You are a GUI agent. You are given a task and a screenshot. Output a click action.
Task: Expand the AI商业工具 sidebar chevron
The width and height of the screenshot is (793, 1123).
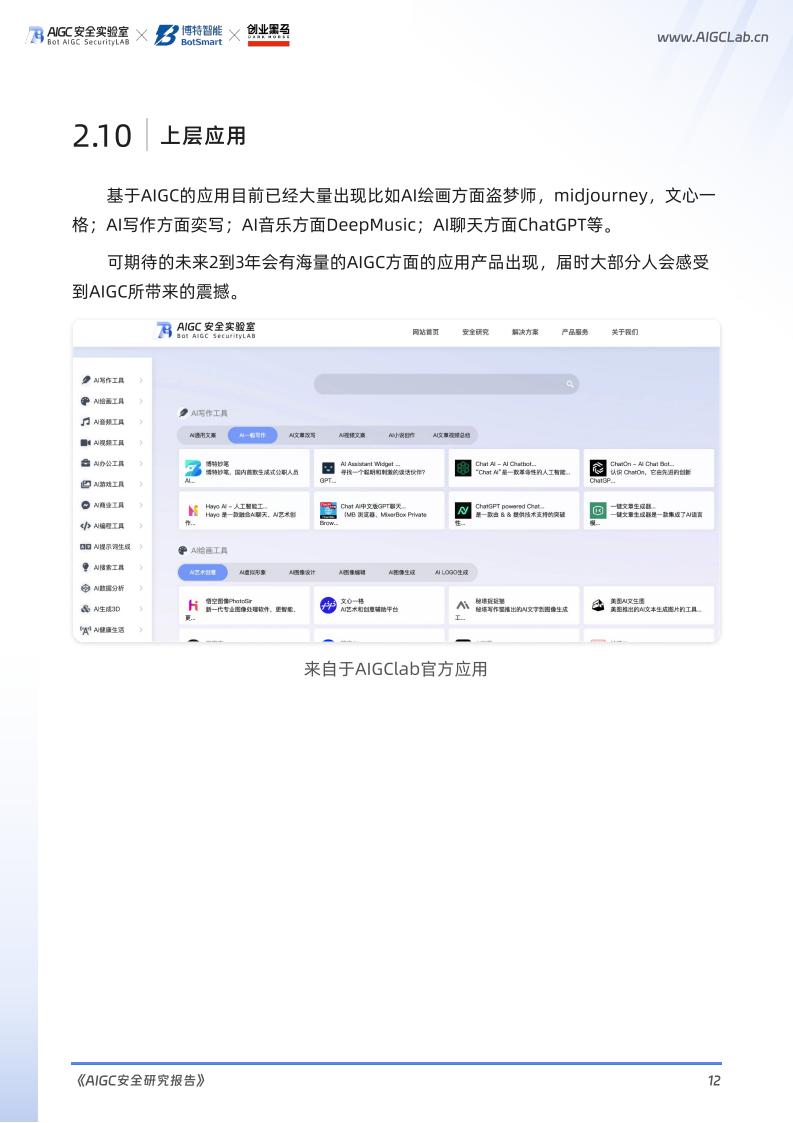click(141, 505)
